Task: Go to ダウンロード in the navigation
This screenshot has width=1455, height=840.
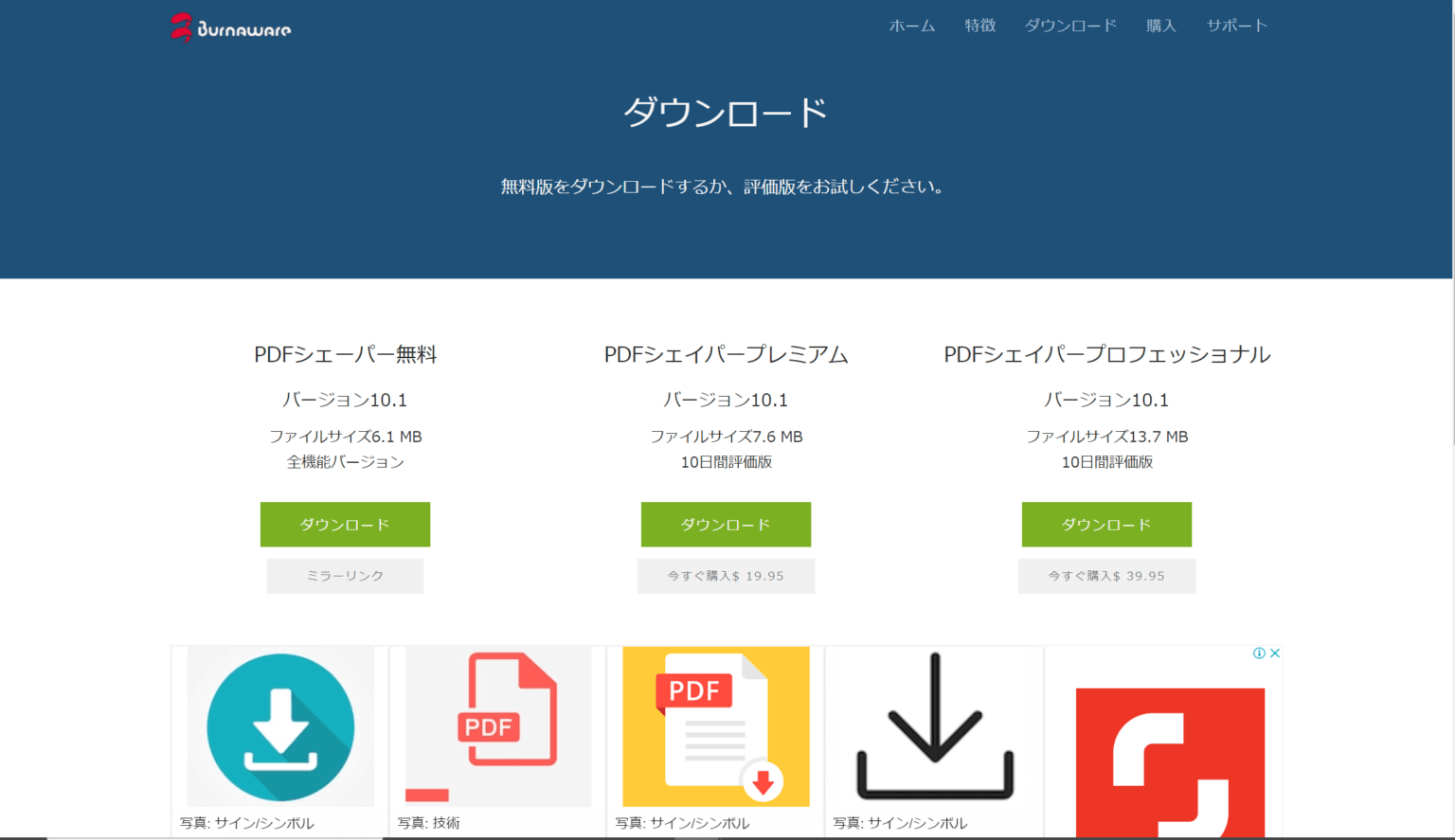Action: coord(1071,26)
